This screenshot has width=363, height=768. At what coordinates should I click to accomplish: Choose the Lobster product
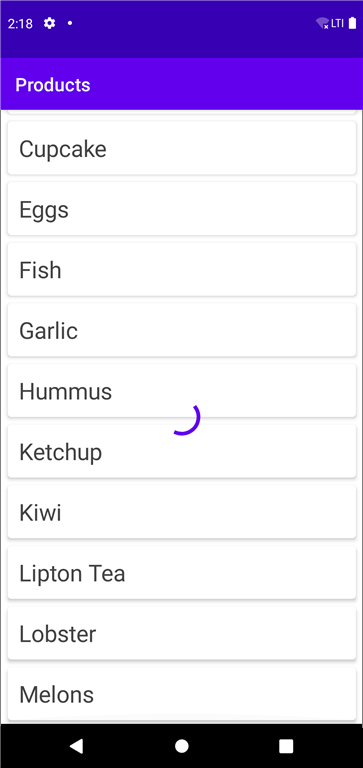(x=182, y=634)
